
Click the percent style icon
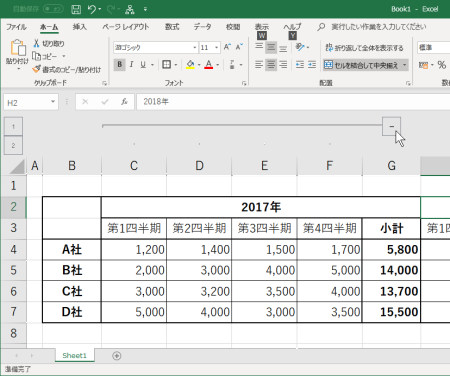pos(442,65)
